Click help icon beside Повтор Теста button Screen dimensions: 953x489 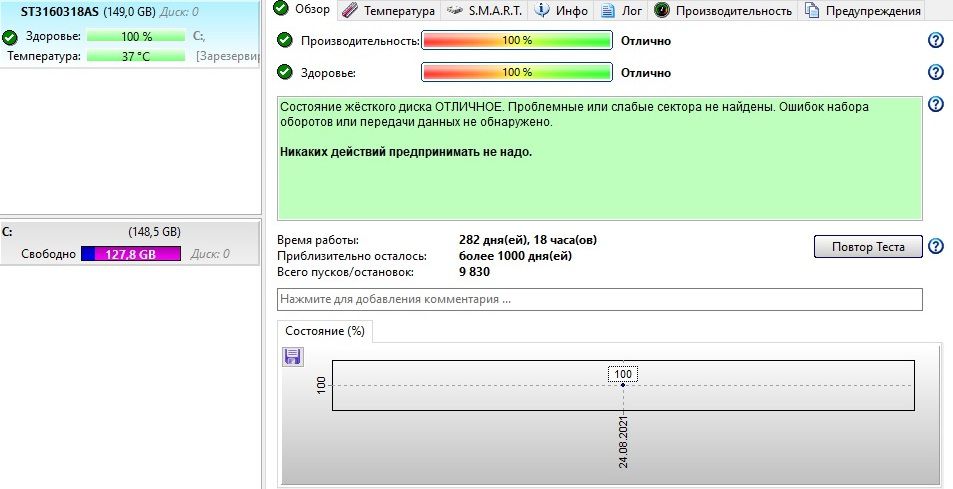[936, 247]
